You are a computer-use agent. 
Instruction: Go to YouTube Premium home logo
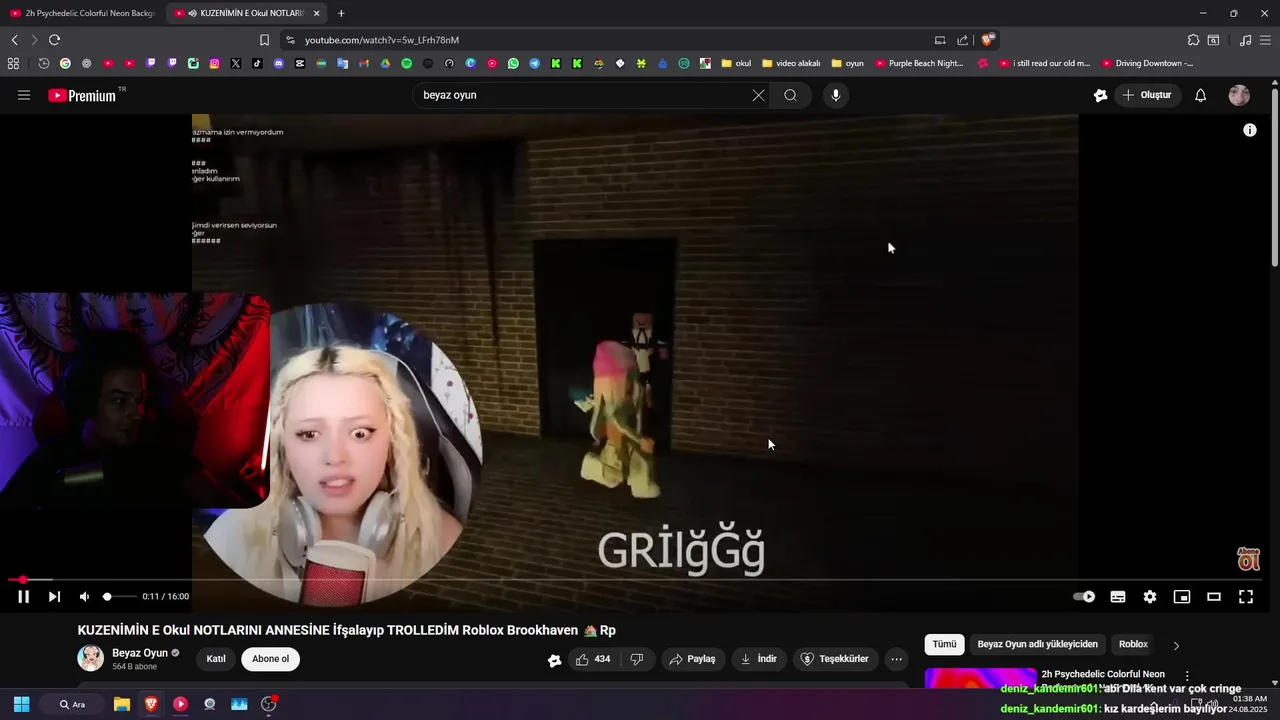tap(82, 95)
